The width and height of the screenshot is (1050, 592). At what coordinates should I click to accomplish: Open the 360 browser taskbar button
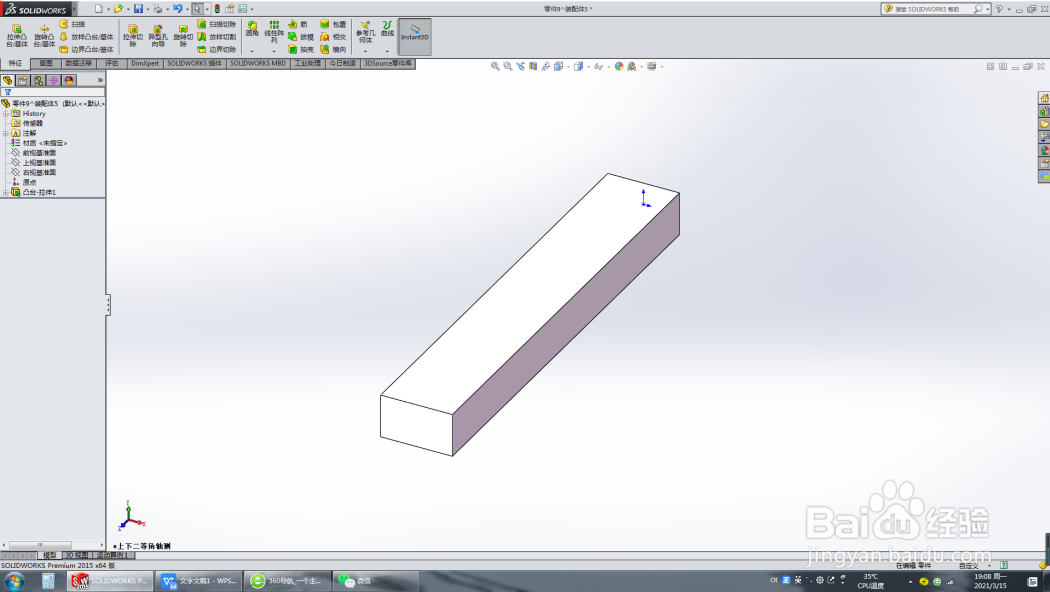287,581
